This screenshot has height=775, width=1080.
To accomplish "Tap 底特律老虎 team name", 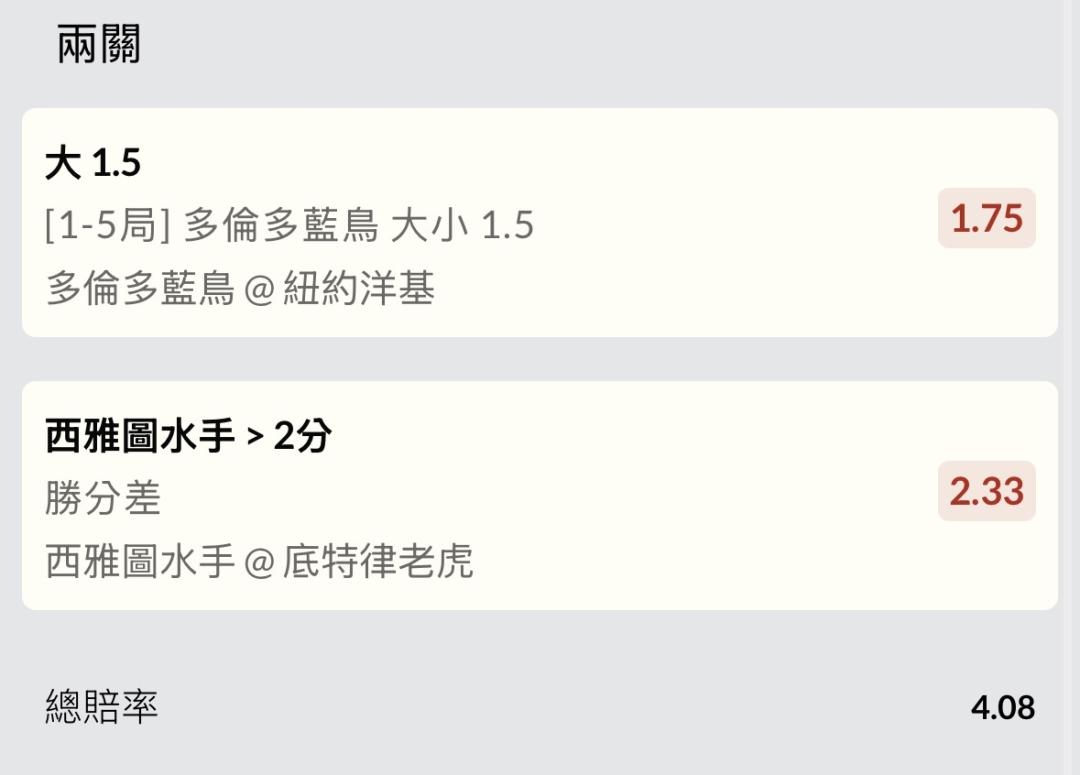I will (377, 562).
